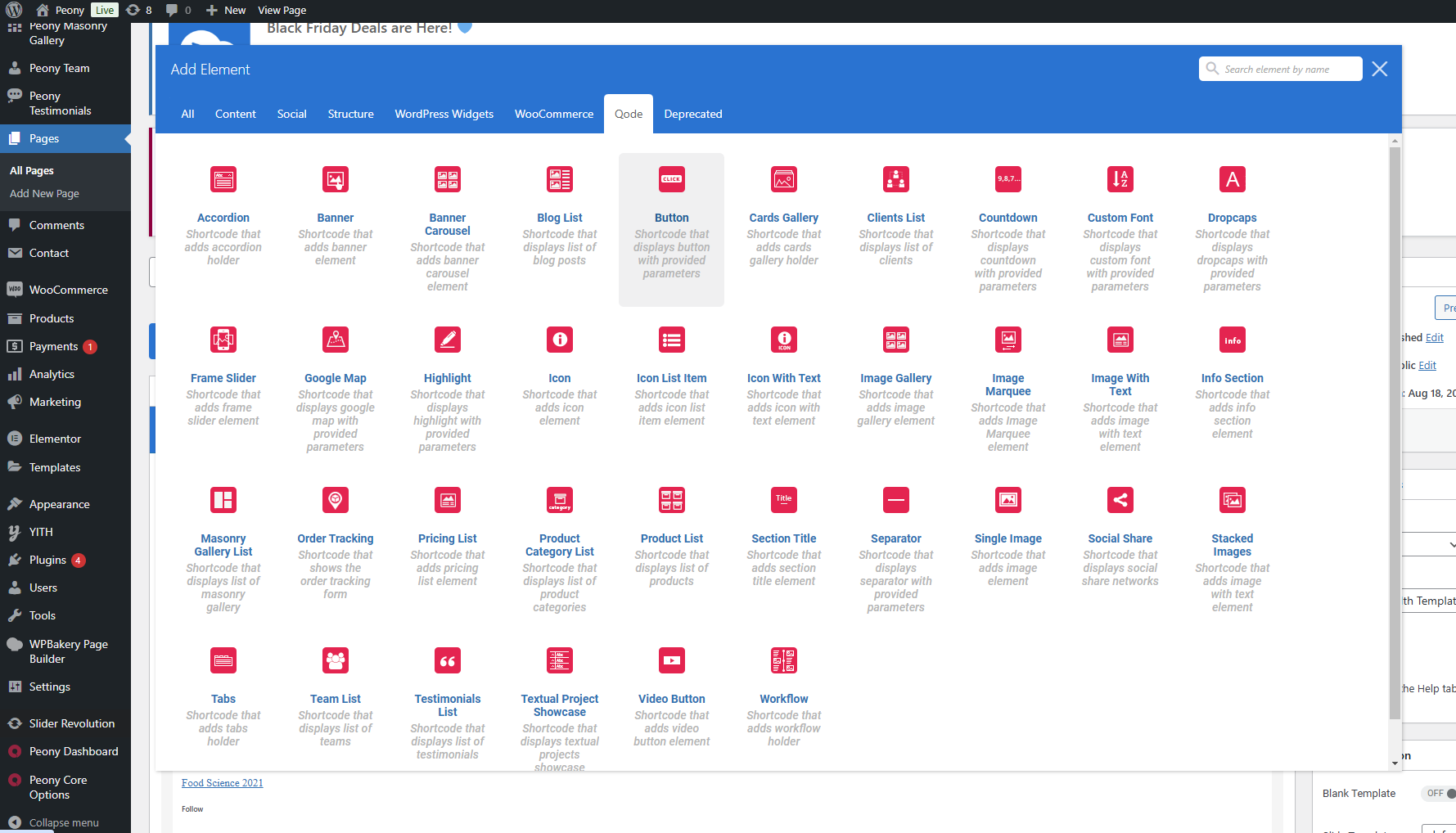This screenshot has width=1456, height=833.
Task: Open the New menu in admin bar
Action: [226, 10]
